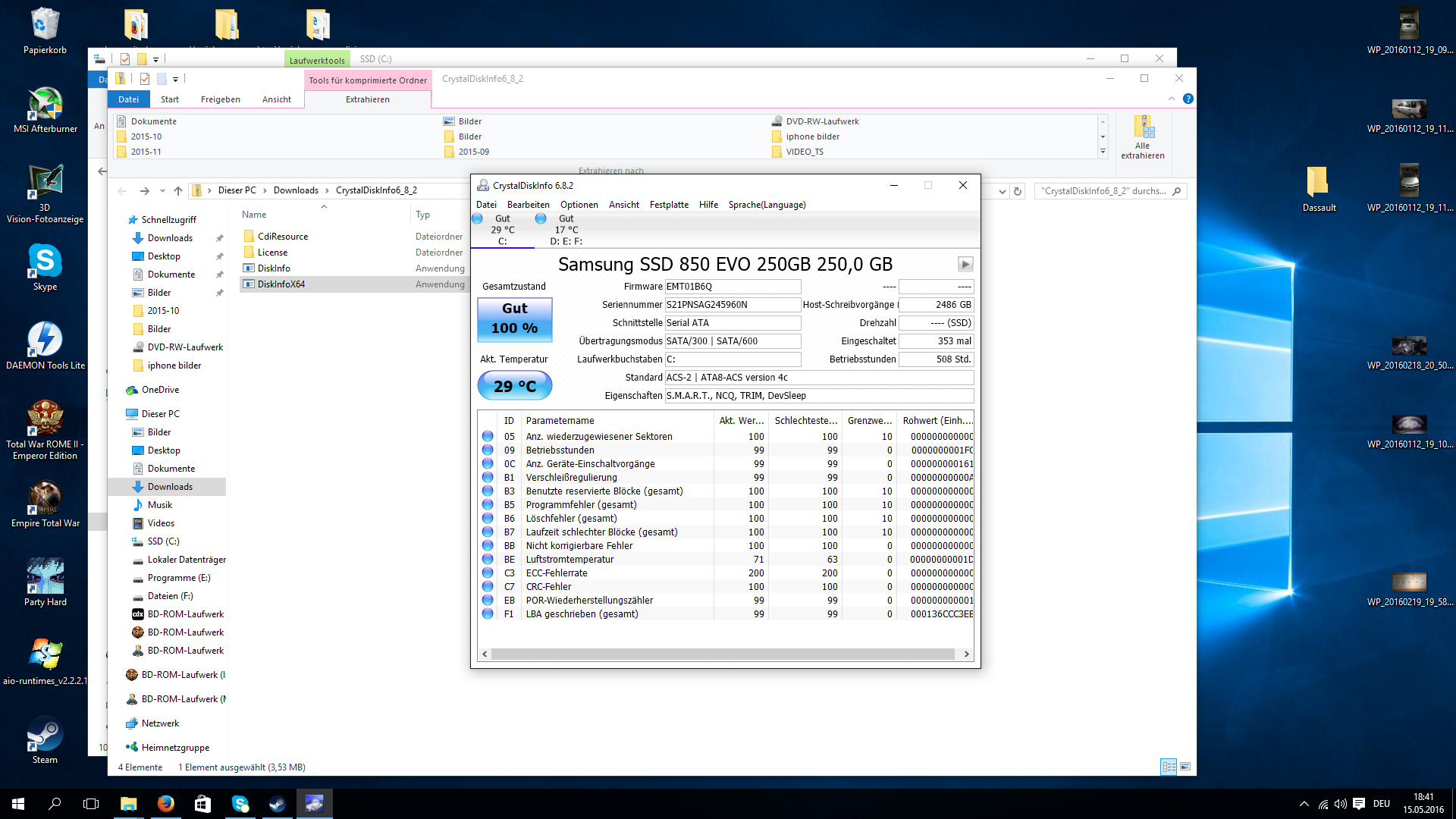Click the 29 °C temperature indicator
1456x819 pixels.
[514, 386]
